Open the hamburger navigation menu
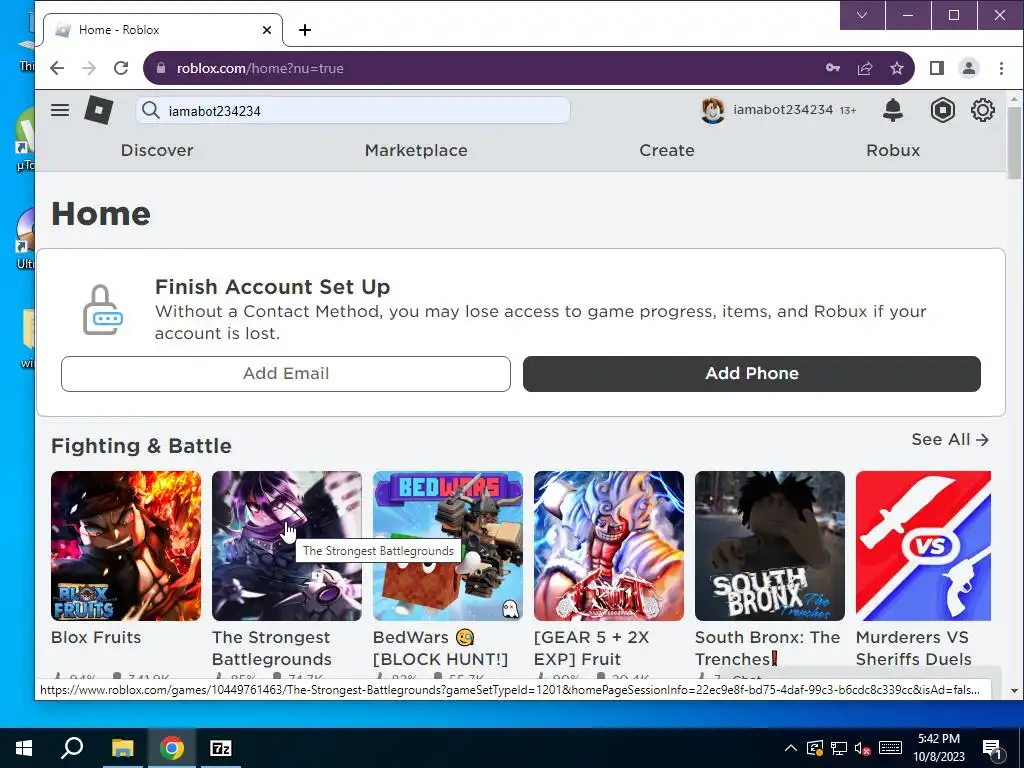The height and width of the screenshot is (768, 1024). tap(60, 110)
